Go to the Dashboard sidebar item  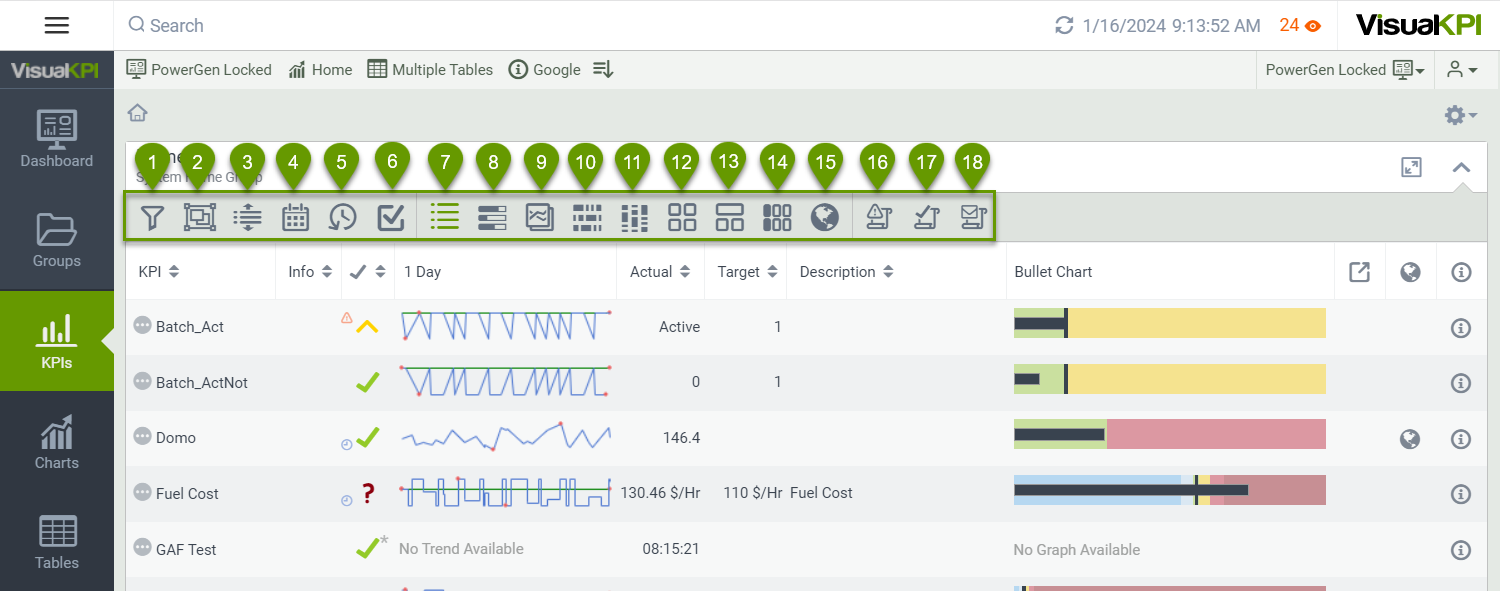point(57,140)
